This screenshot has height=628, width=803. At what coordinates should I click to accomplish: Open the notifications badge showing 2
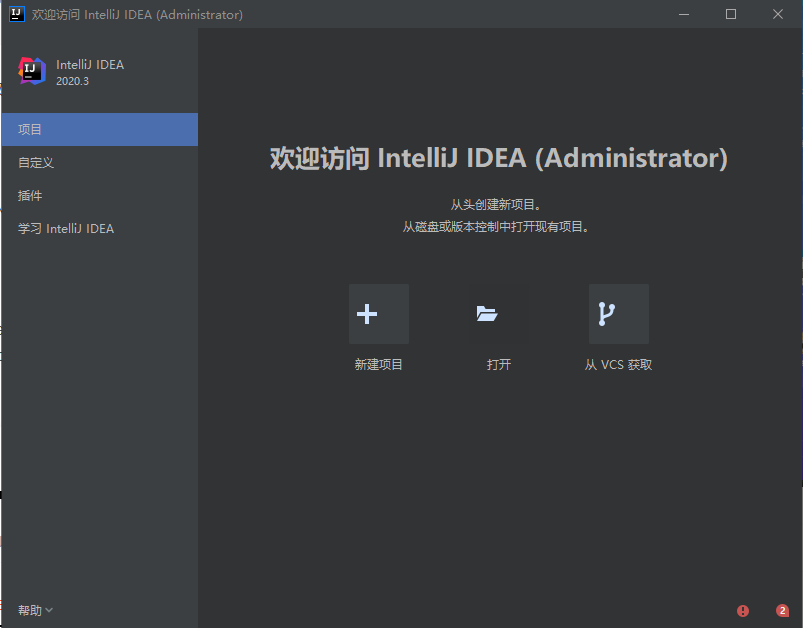click(x=782, y=610)
